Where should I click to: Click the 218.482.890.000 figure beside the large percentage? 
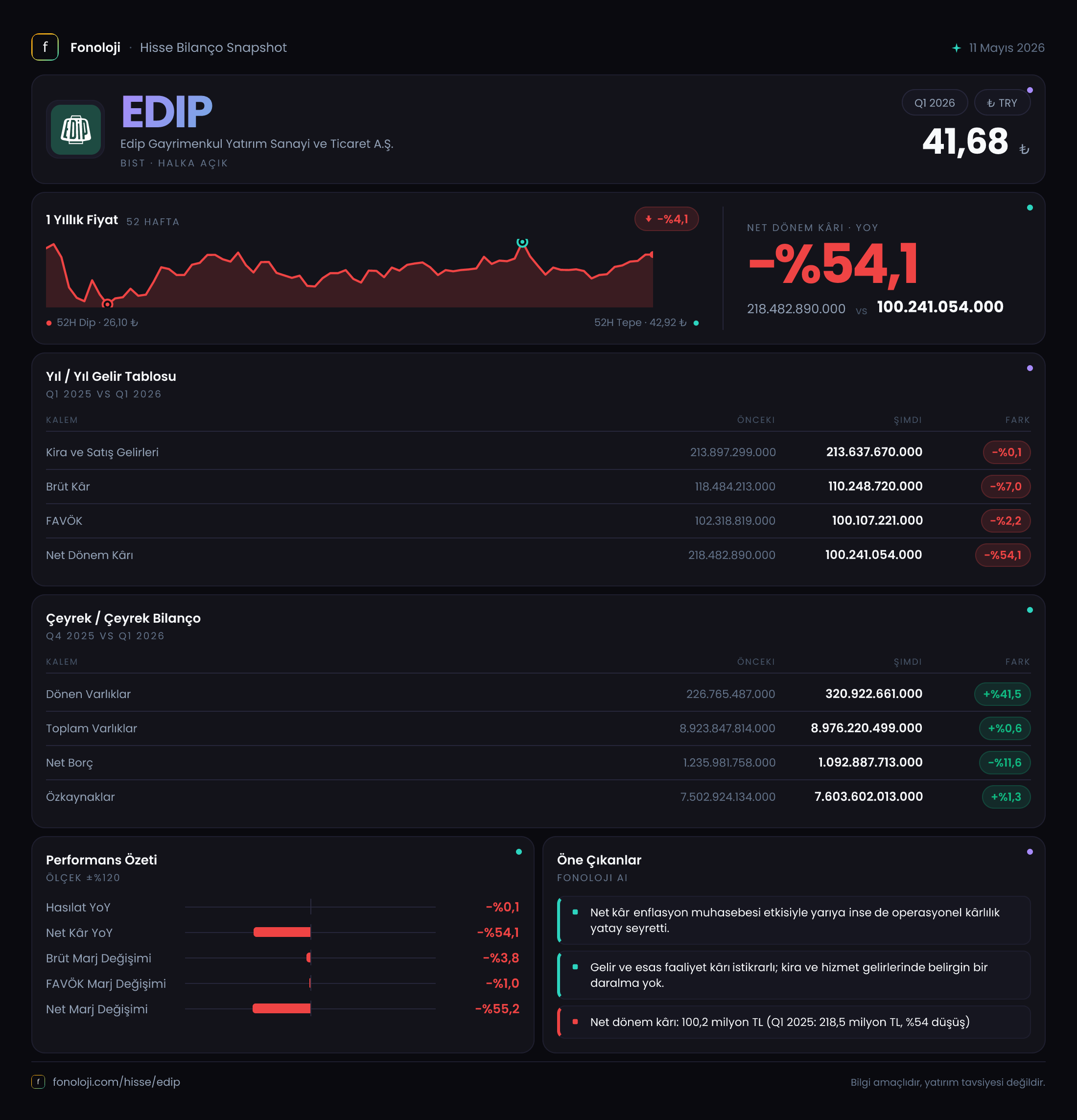click(x=796, y=309)
